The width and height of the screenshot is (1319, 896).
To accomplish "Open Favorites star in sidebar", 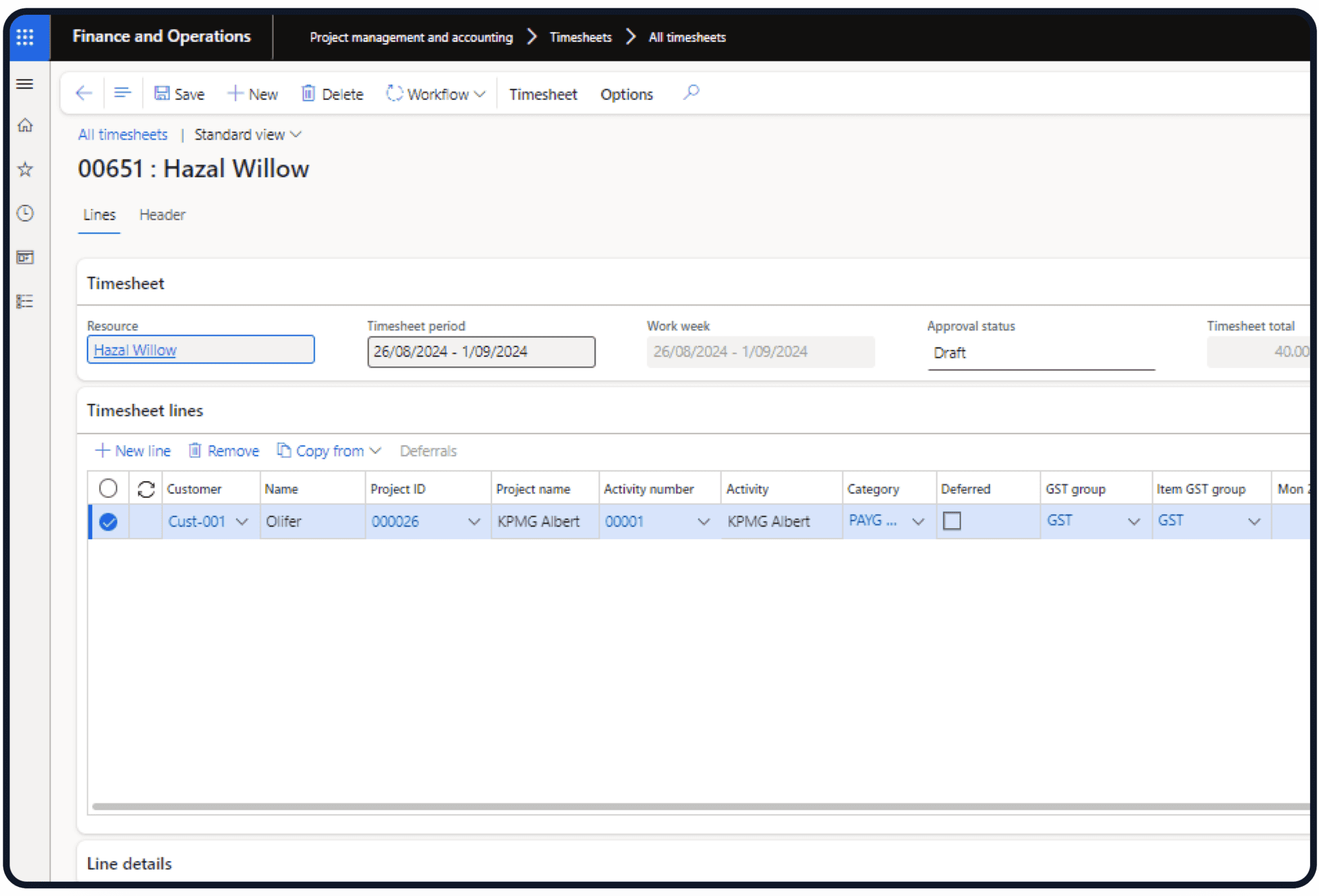I will [25, 169].
